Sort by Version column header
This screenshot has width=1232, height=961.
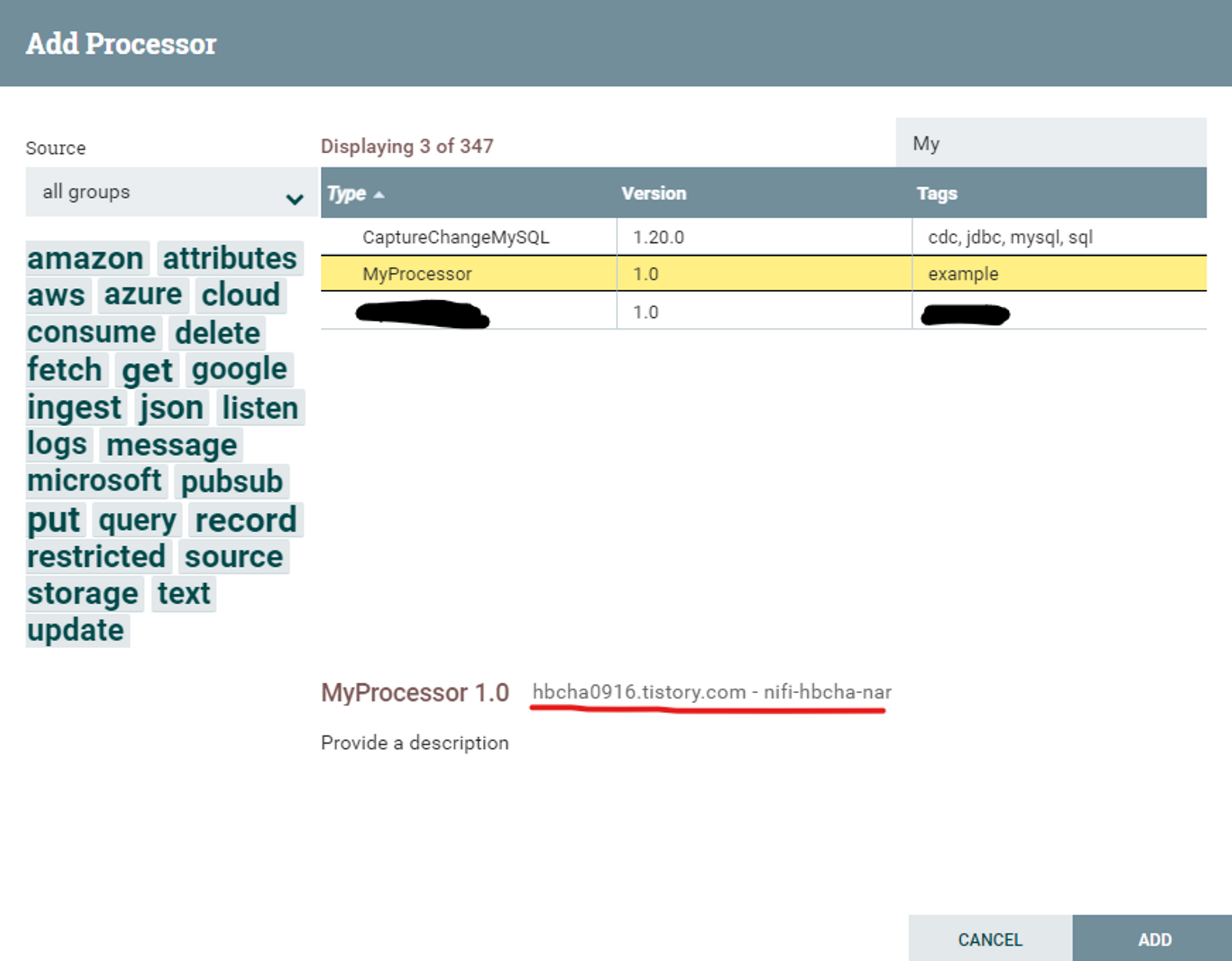coord(654,193)
